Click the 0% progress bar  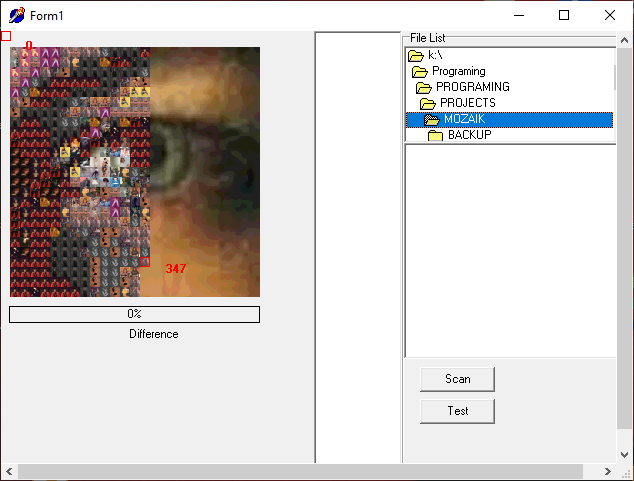[x=134, y=314]
